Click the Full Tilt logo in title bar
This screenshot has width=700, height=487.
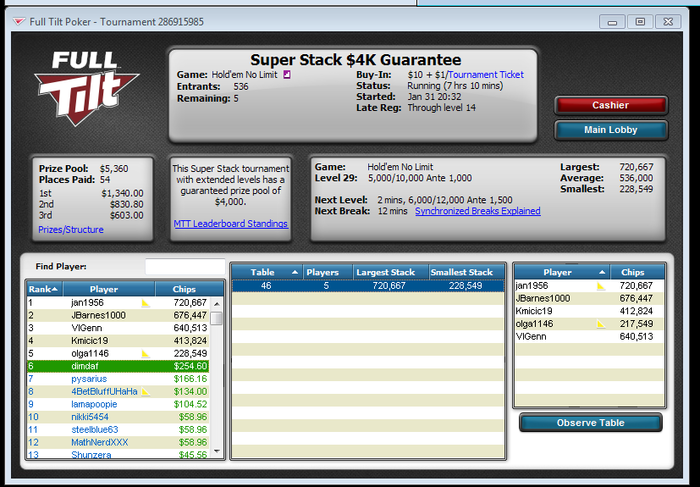click(19, 21)
